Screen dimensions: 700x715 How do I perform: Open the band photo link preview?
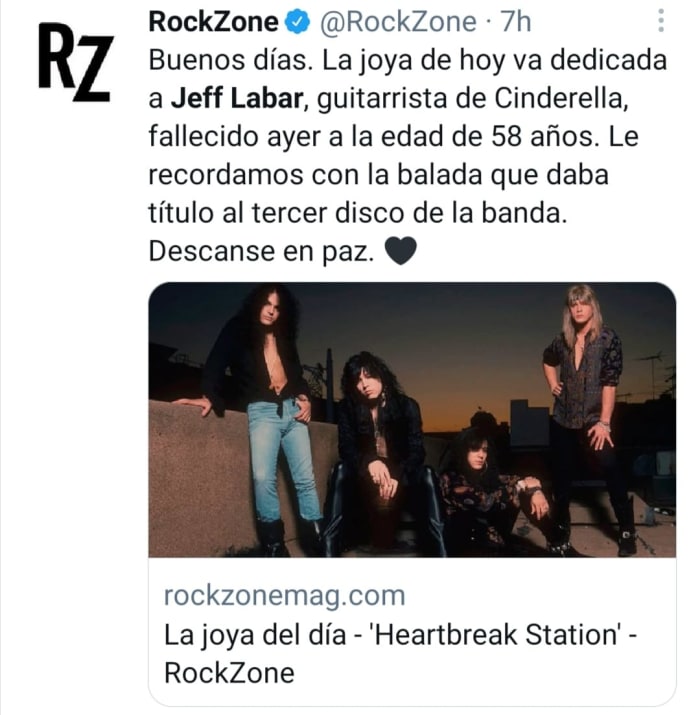(x=412, y=420)
